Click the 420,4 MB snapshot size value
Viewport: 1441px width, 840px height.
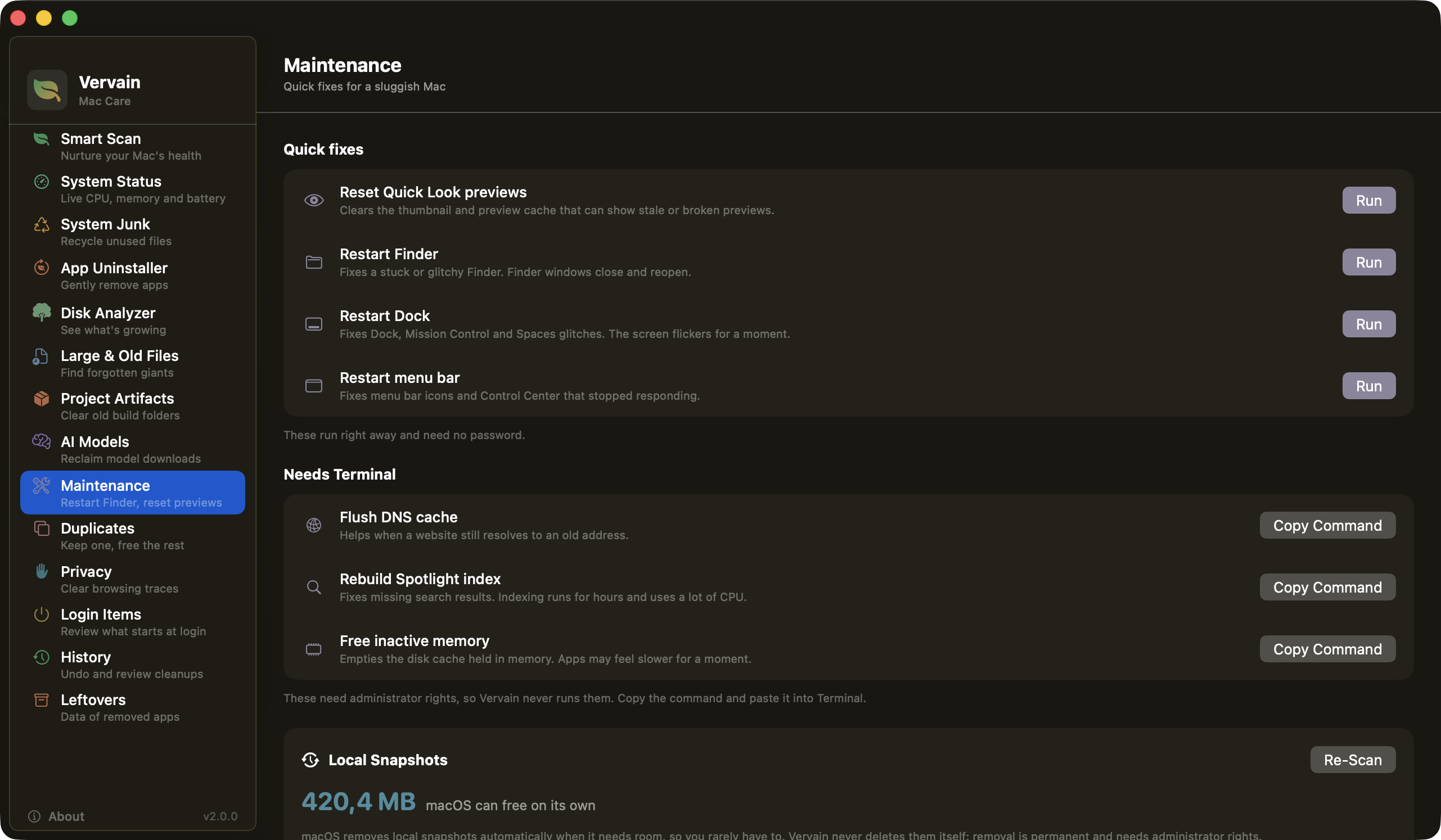(358, 802)
